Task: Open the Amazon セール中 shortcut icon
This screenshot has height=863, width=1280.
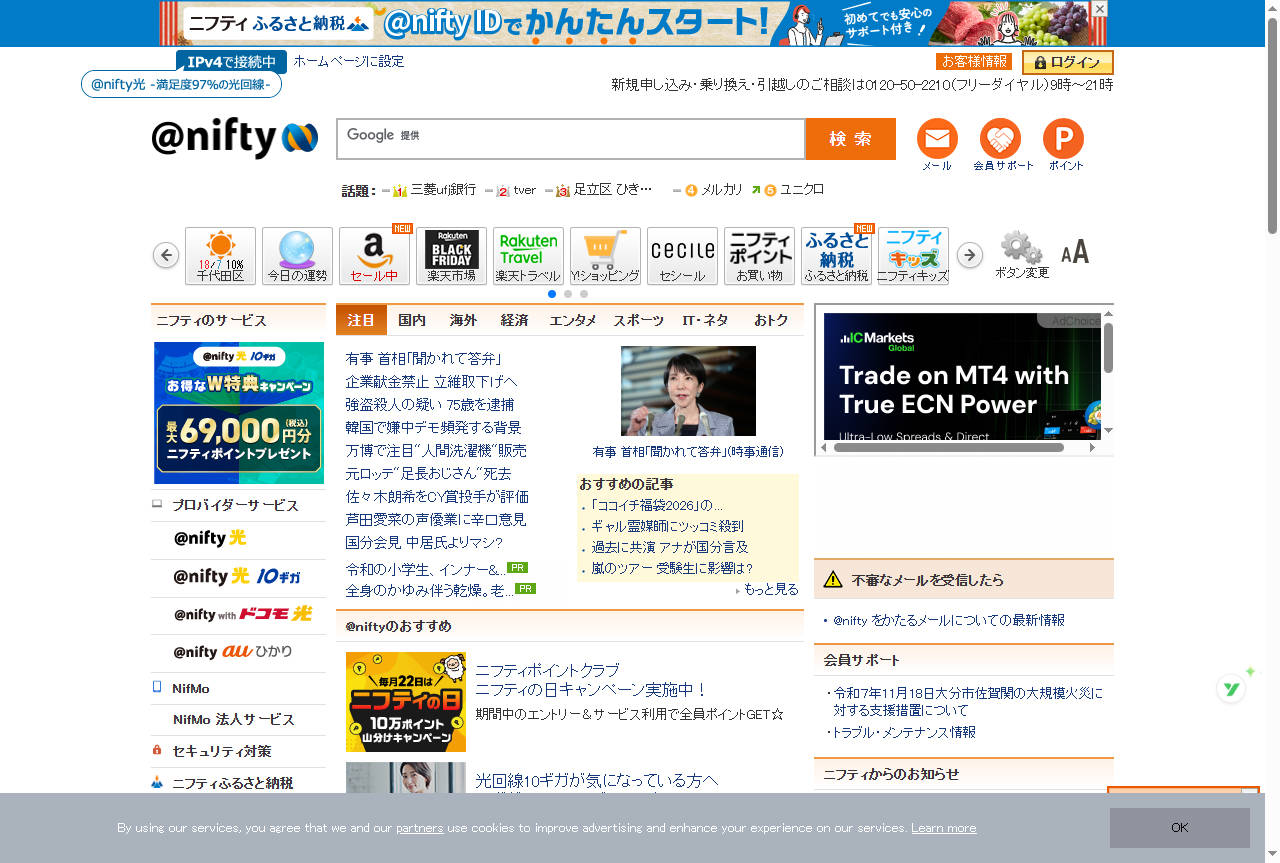Action: click(374, 255)
